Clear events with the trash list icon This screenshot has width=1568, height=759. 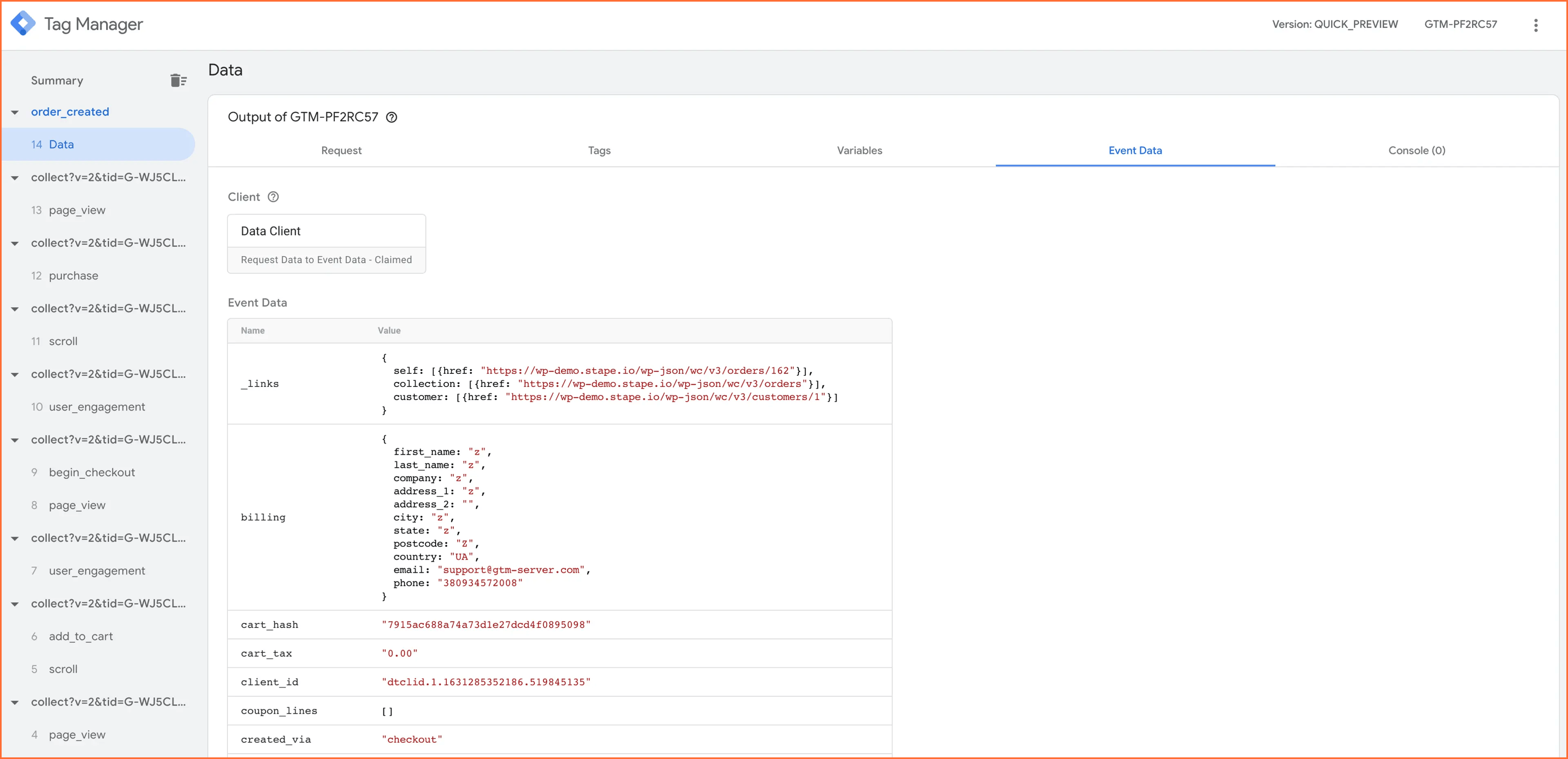point(178,80)
